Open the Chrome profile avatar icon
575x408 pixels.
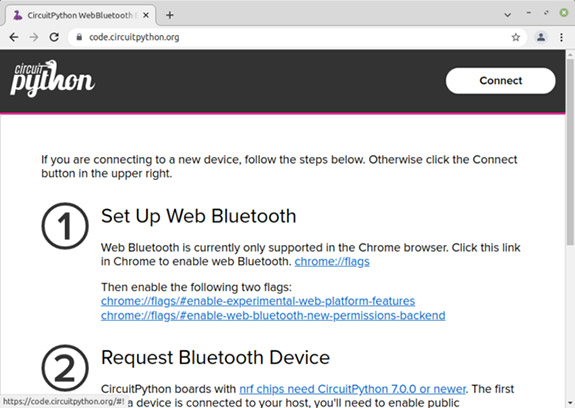point(541,37)
